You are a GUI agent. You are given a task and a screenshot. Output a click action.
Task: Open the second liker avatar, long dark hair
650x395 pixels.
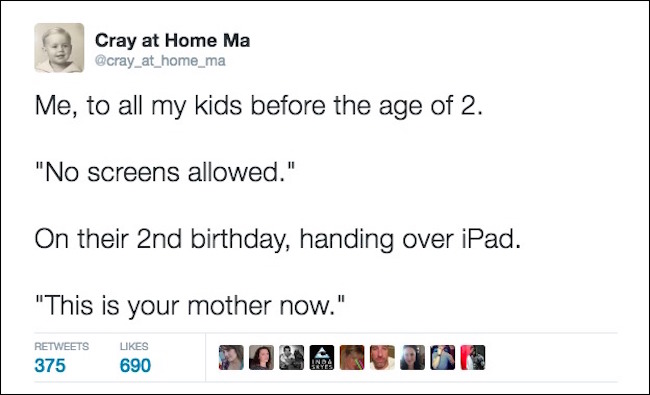[x=261, y=357]
